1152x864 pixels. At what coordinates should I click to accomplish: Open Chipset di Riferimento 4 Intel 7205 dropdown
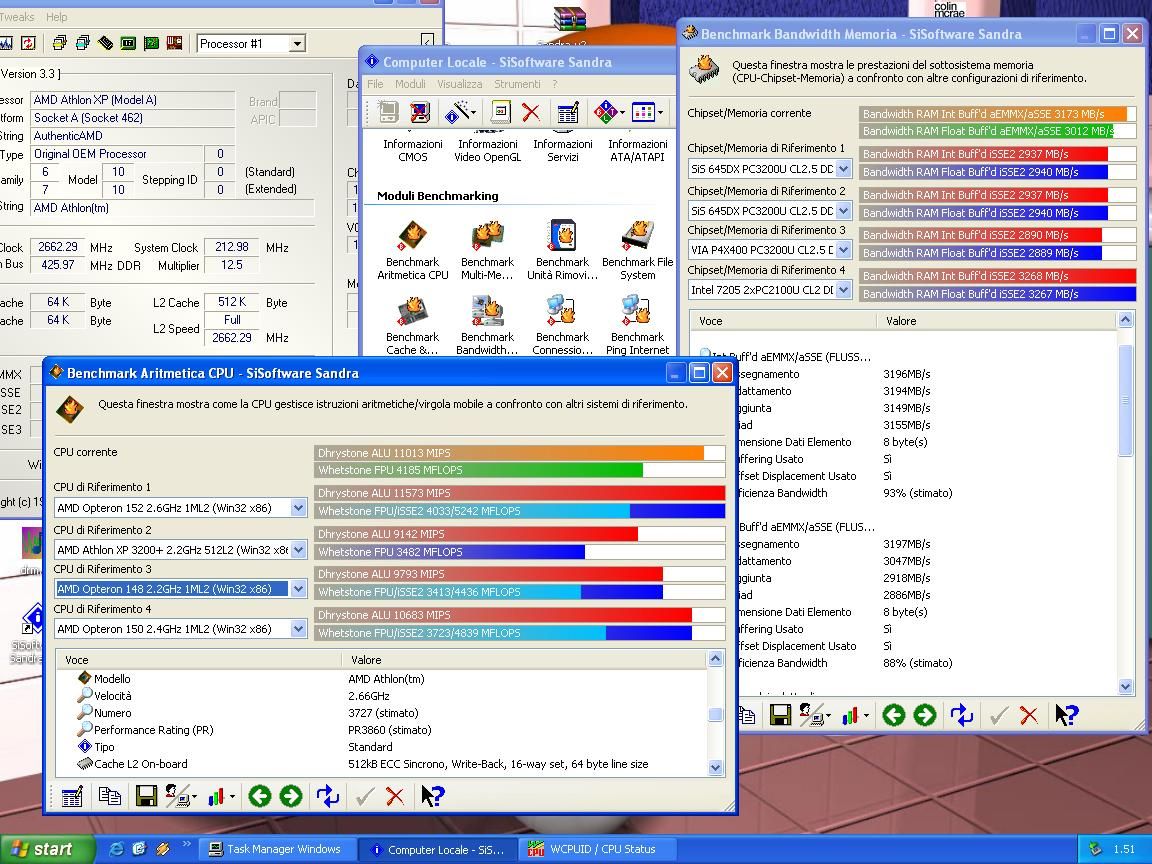843,289
